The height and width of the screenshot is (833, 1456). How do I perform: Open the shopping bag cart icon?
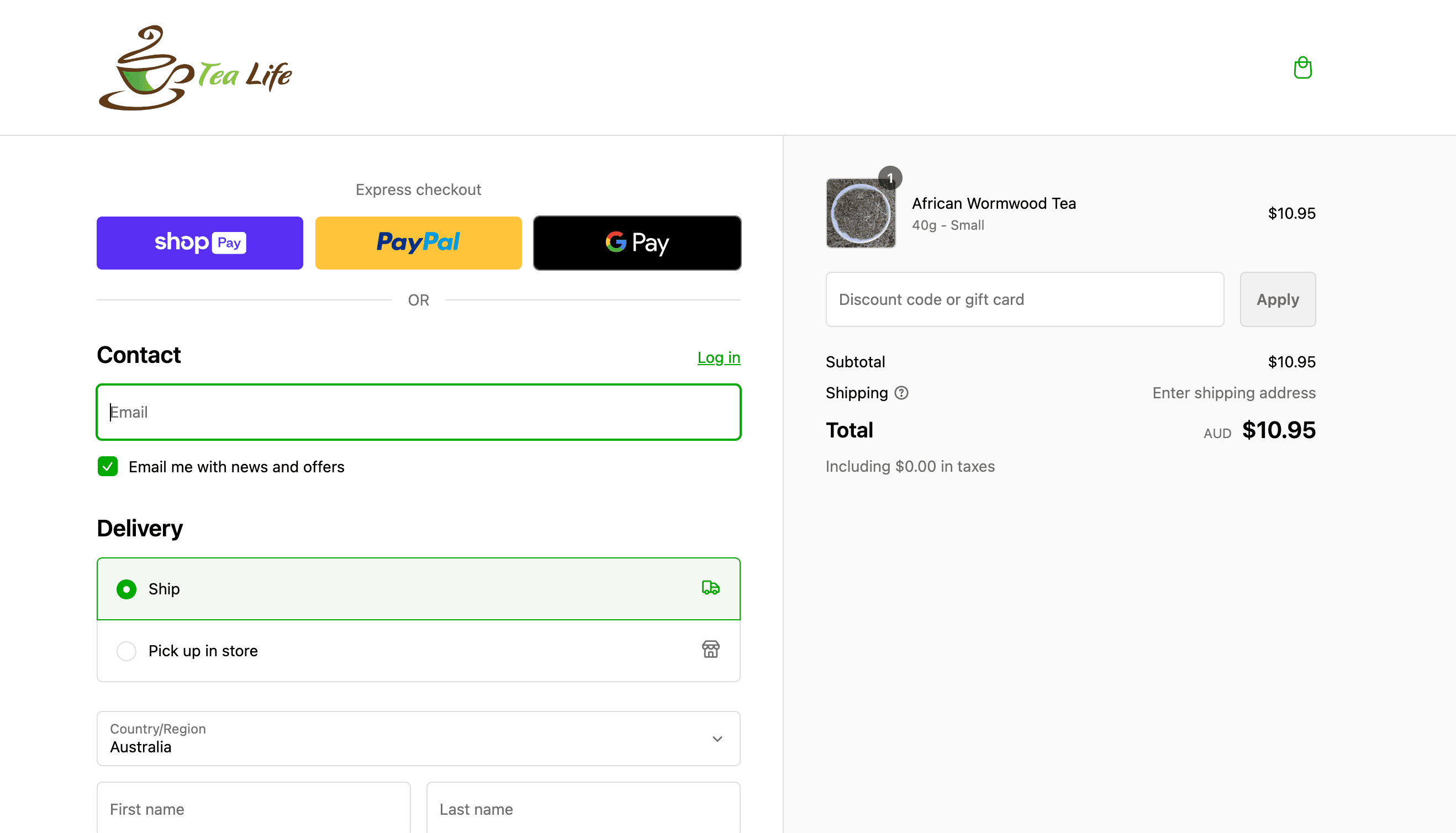point(1302,67)
